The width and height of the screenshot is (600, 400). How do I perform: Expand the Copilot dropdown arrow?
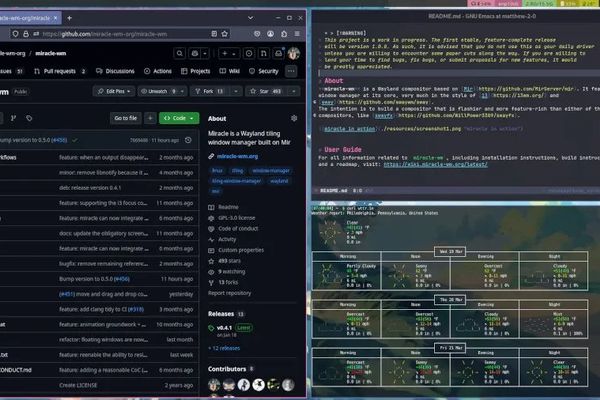coord(205,53)
